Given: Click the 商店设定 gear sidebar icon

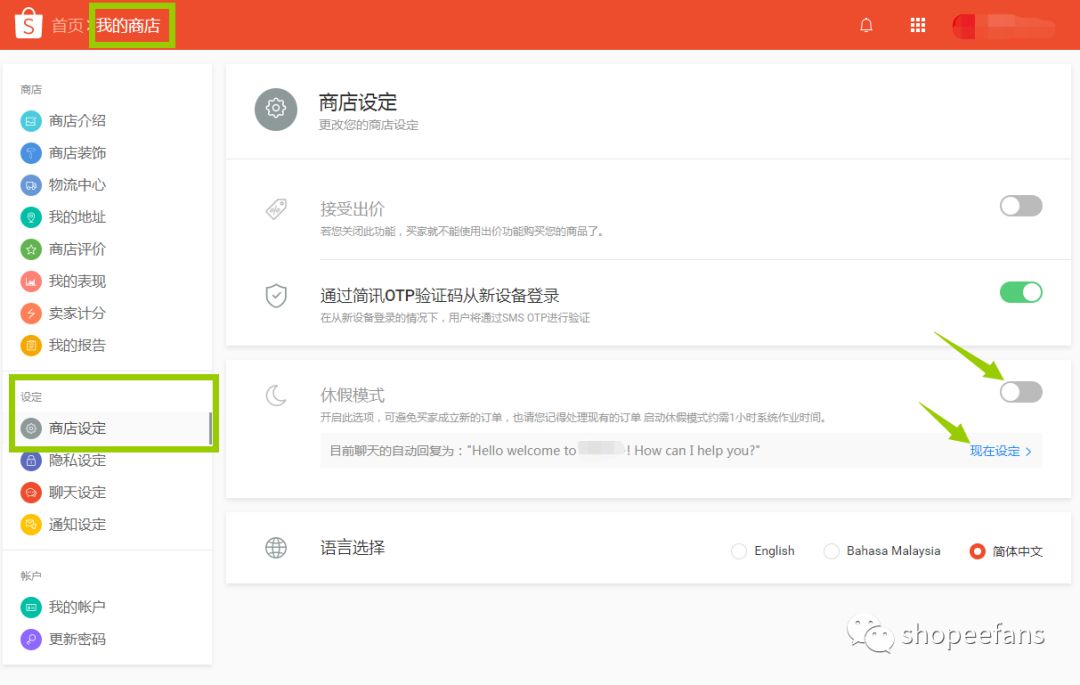Looking at the screenshot, I should pos(31,428).
